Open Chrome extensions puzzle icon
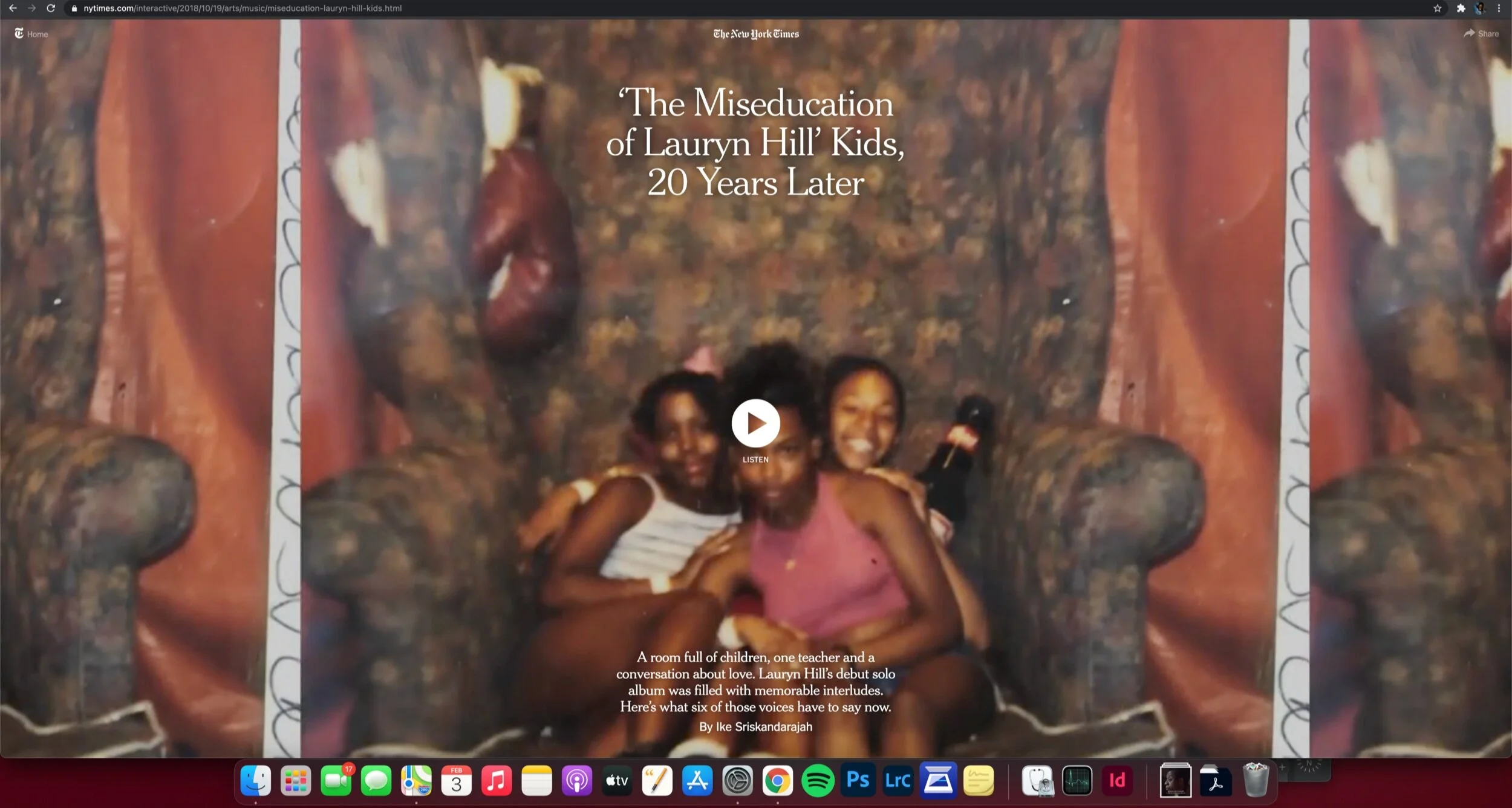1512x808 pixels. click(1461, 8)
